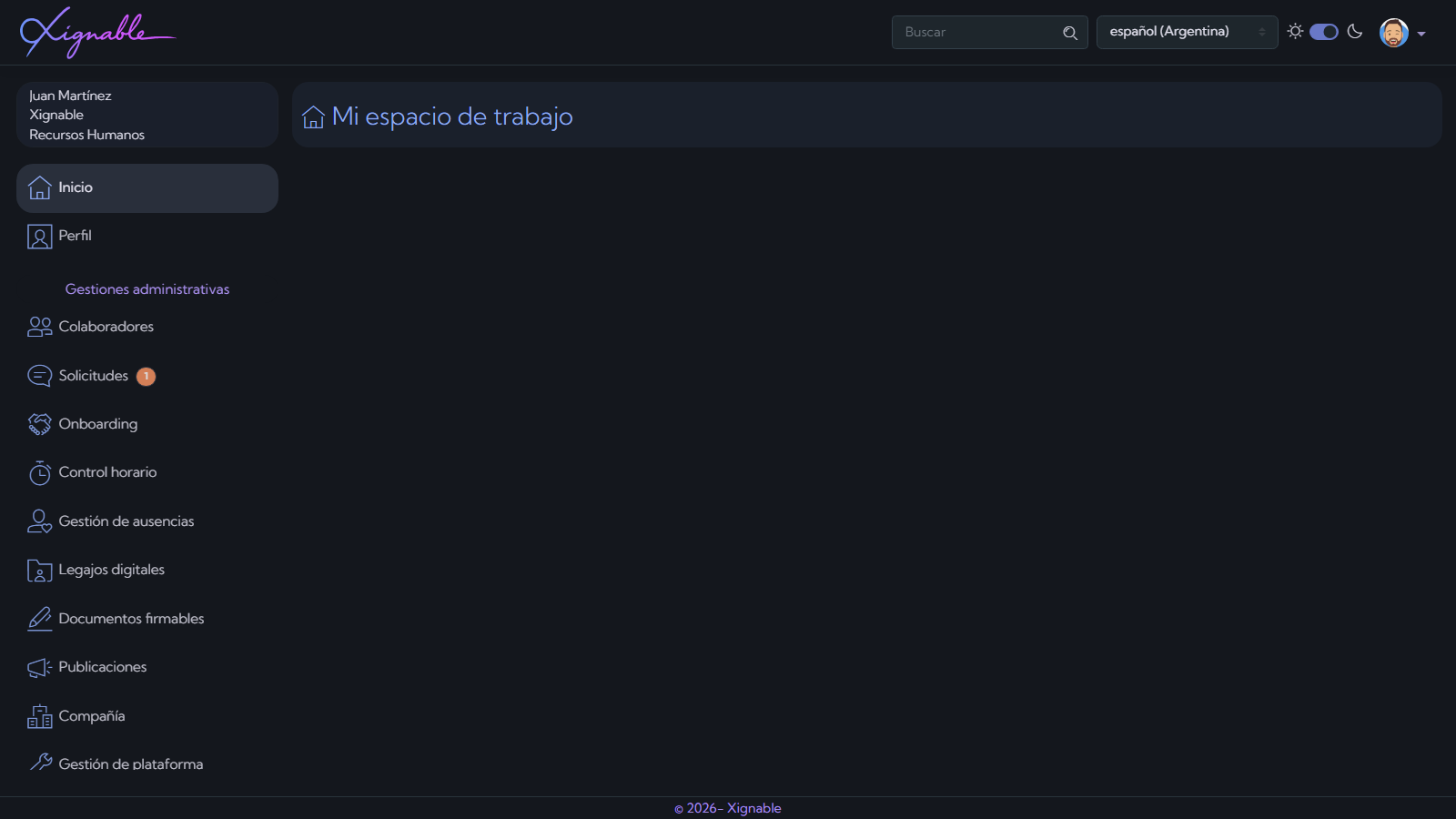Open Solicitudes via the chat bubble icon
The width and height of the screenshot is (1456, 819).
pos(39,375)
